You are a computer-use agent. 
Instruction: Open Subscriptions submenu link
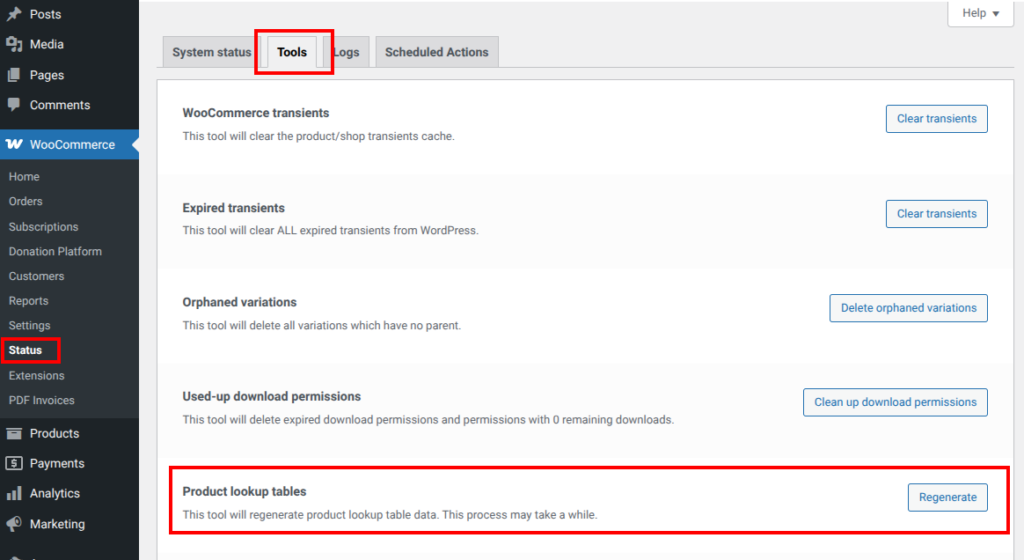click(x=43, y=226)
